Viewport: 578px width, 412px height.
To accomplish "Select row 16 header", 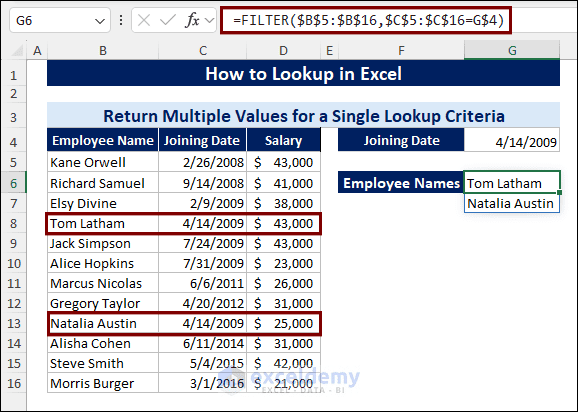I will (14, 383).
